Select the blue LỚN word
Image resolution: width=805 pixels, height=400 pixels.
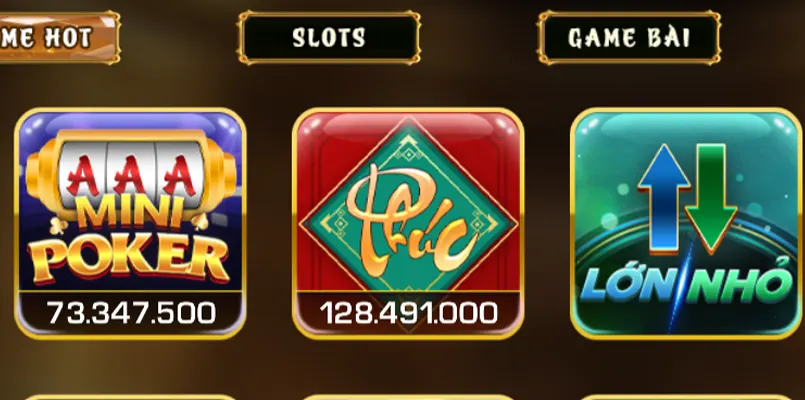pos(627,285)
